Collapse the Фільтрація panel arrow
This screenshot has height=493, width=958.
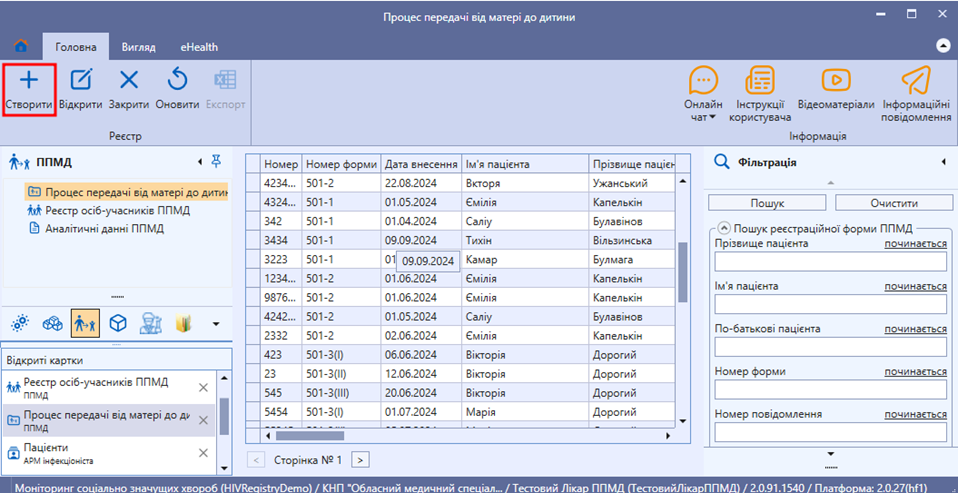[x=943, y=162]
